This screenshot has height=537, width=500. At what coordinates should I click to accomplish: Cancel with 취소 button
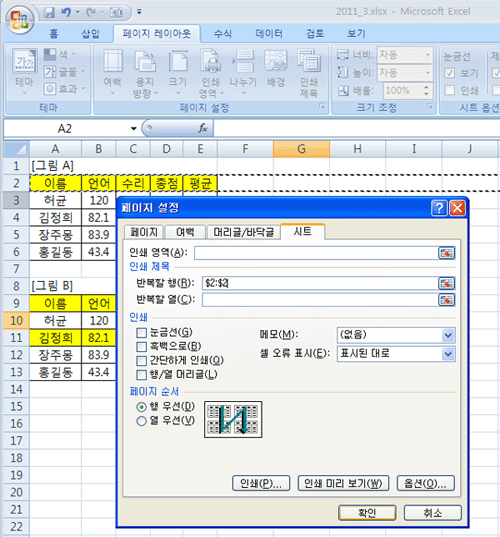point(433,513)
